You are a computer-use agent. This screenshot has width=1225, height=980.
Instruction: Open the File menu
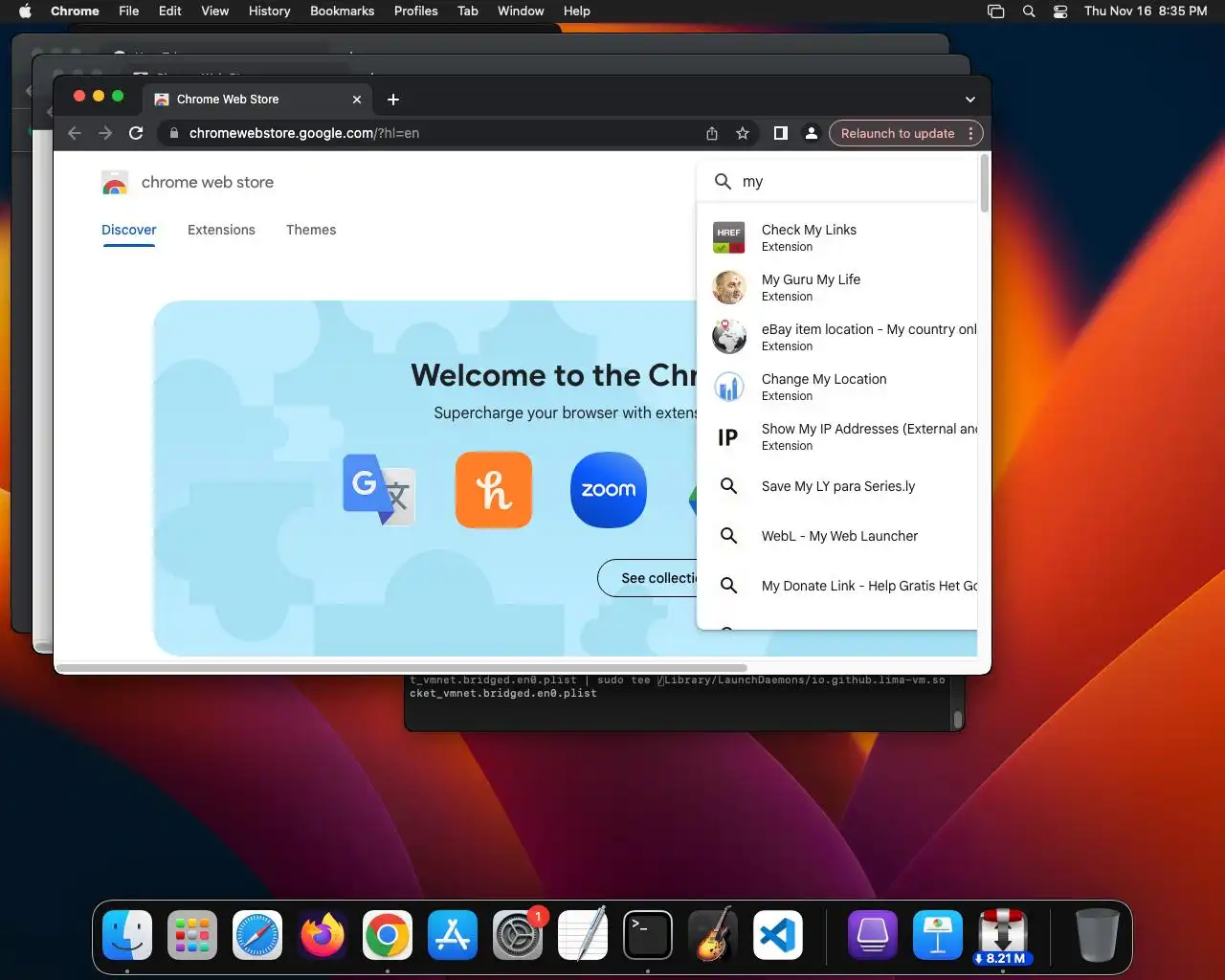(128, 11)
